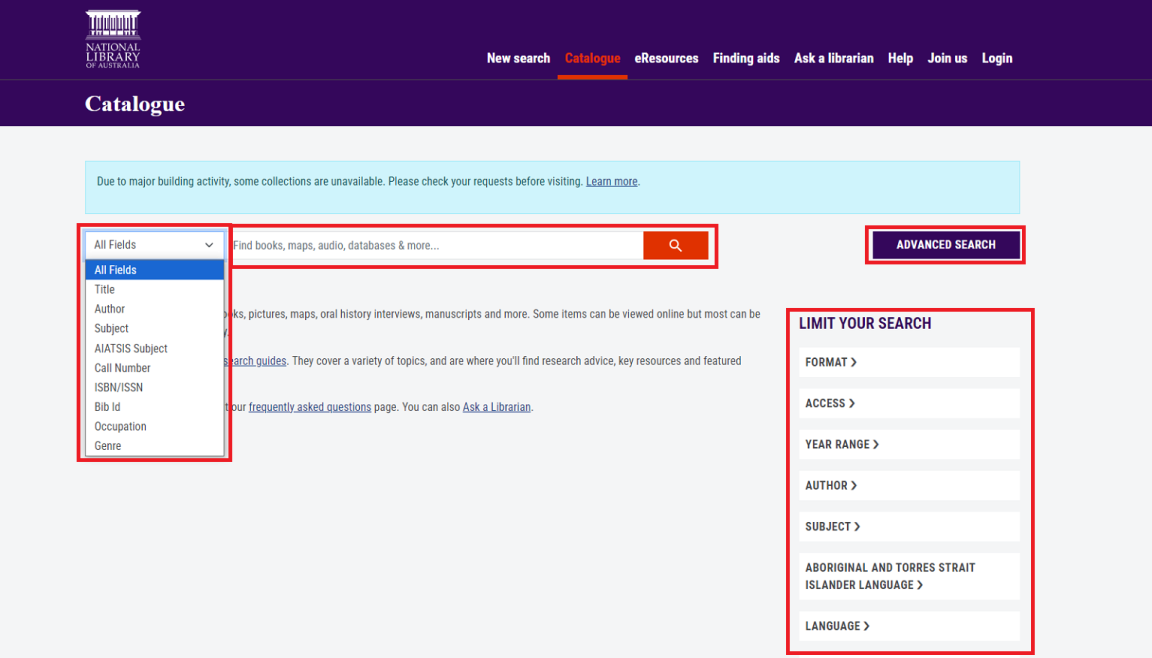Click the Login link
The image size is (1152, 658).
point(997,58)
